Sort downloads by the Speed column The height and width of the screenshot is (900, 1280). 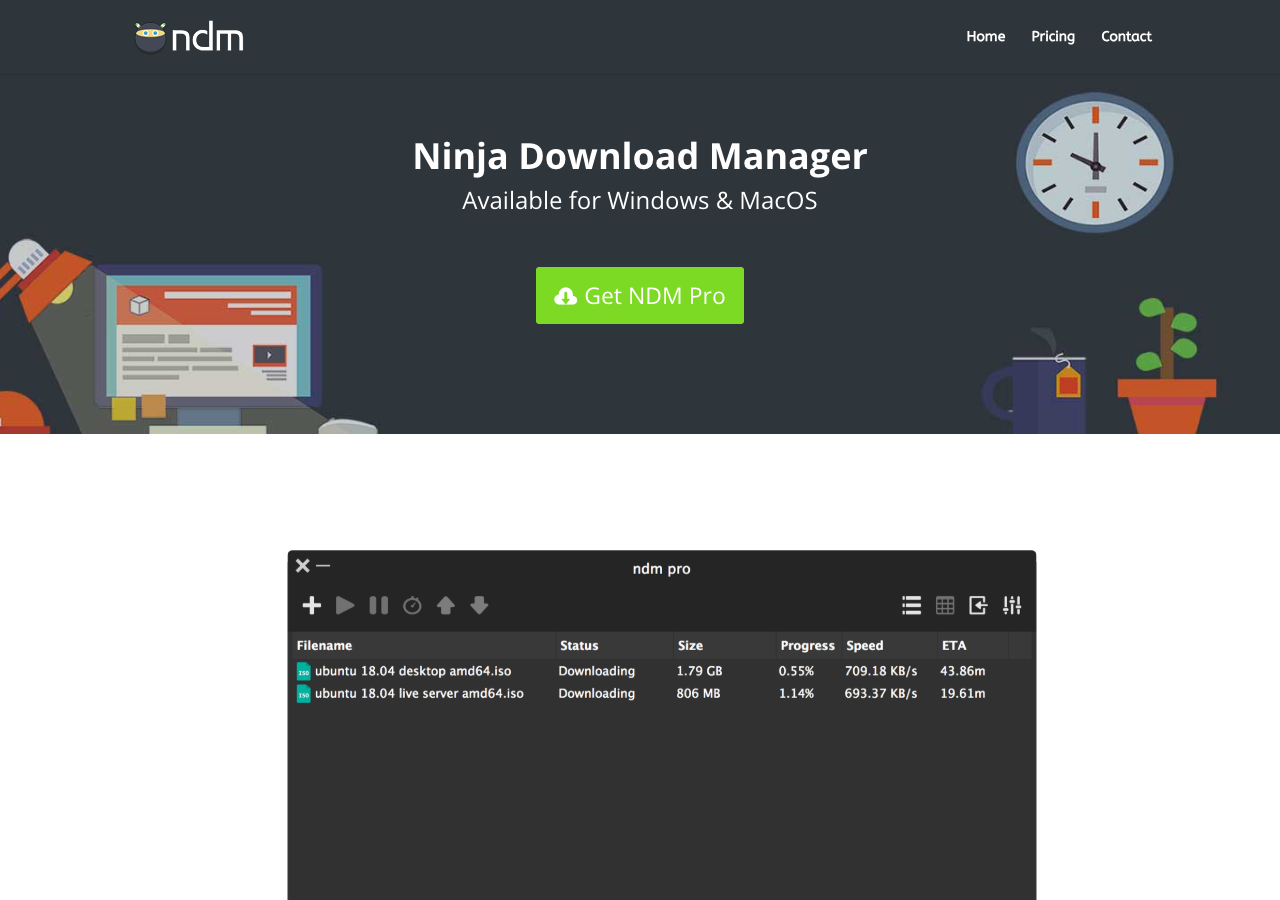pyautogui.click(x=864, y=645)
